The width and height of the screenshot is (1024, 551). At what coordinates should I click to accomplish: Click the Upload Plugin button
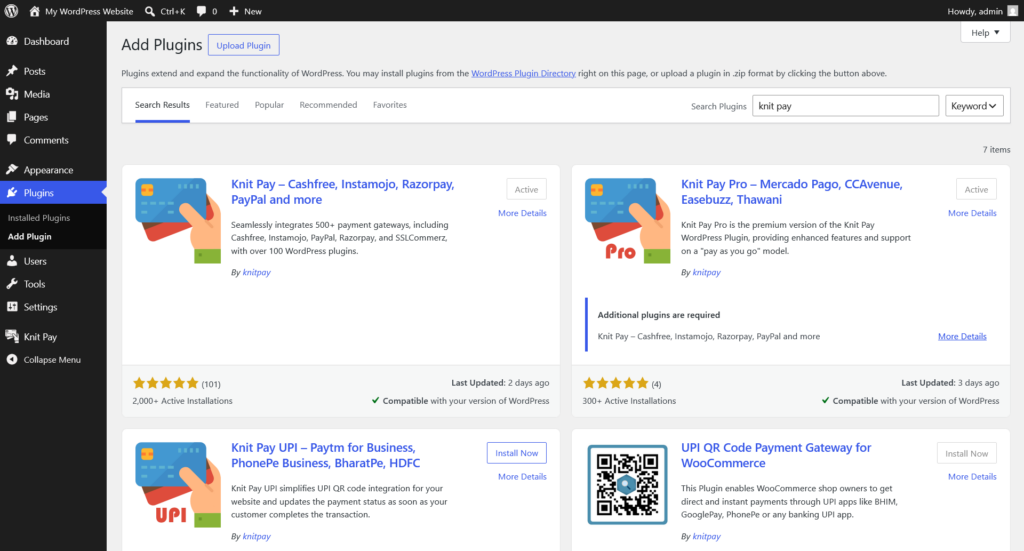pos(244,45)
